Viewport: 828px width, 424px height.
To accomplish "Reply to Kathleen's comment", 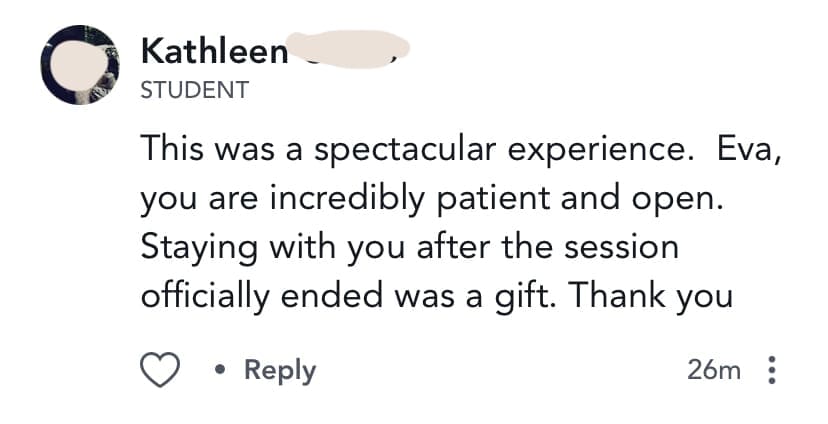I will pos(280,371).
